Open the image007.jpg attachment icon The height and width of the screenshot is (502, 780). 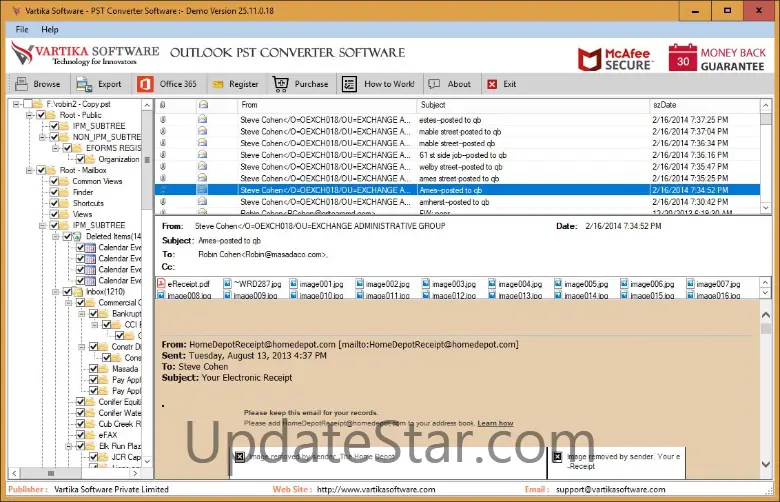point(690,284)
